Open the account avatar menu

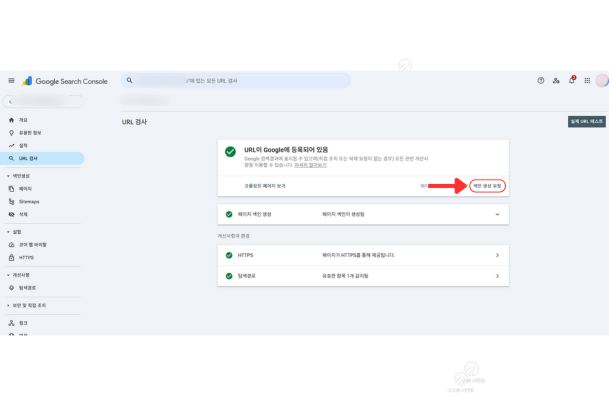(x=602, y=81)
